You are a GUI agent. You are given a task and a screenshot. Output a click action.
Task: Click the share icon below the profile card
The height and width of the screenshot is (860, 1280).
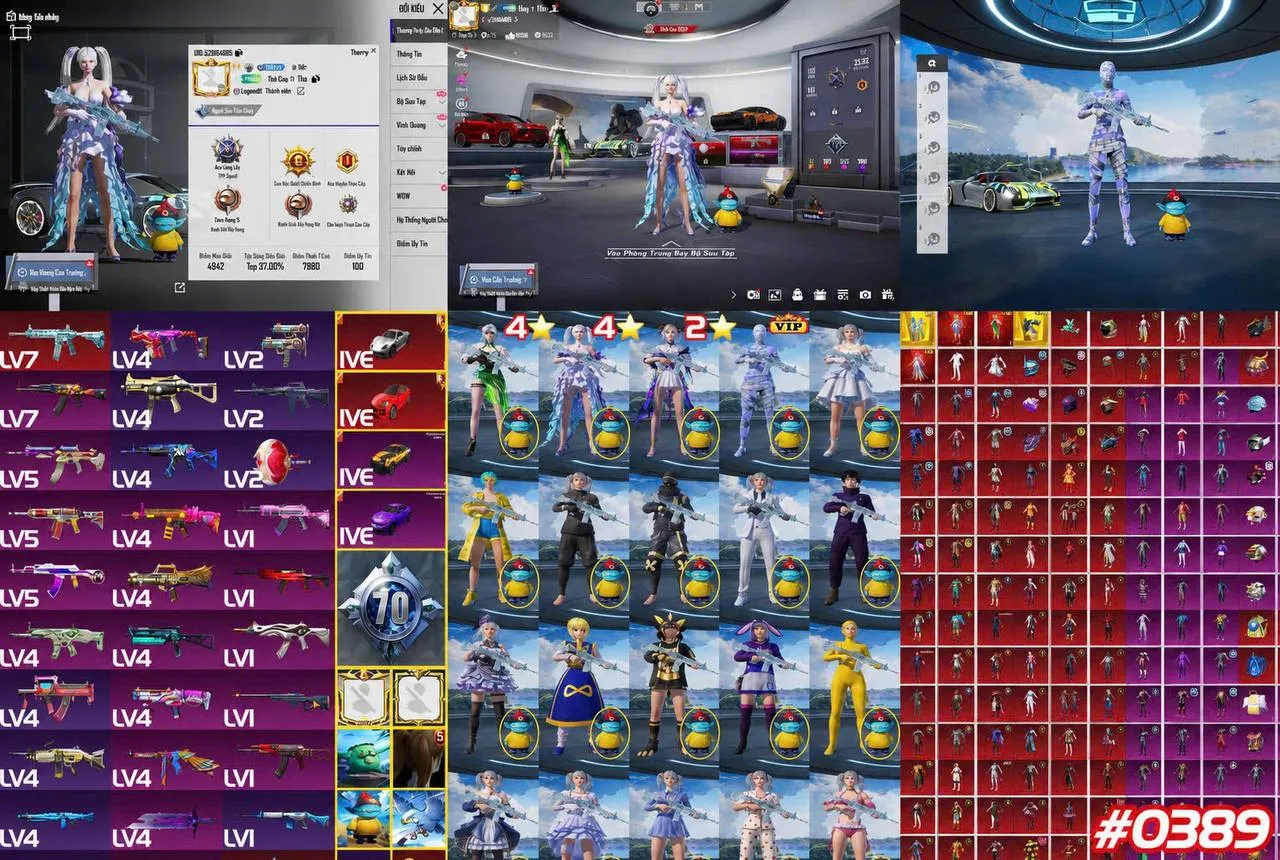click(x=179, y=288)
